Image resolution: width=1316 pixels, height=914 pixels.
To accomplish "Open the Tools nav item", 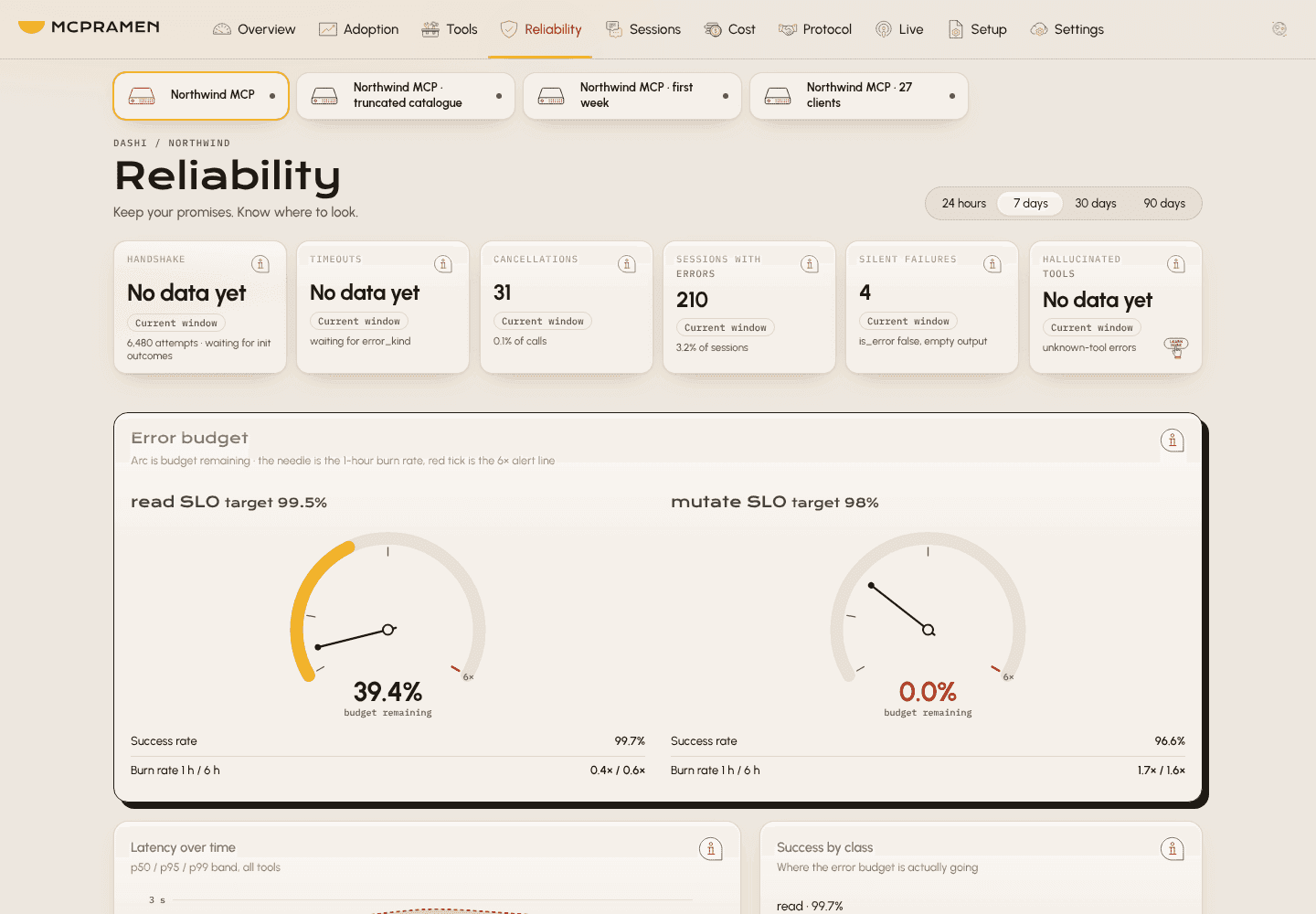I will click(x=450, y=29).
